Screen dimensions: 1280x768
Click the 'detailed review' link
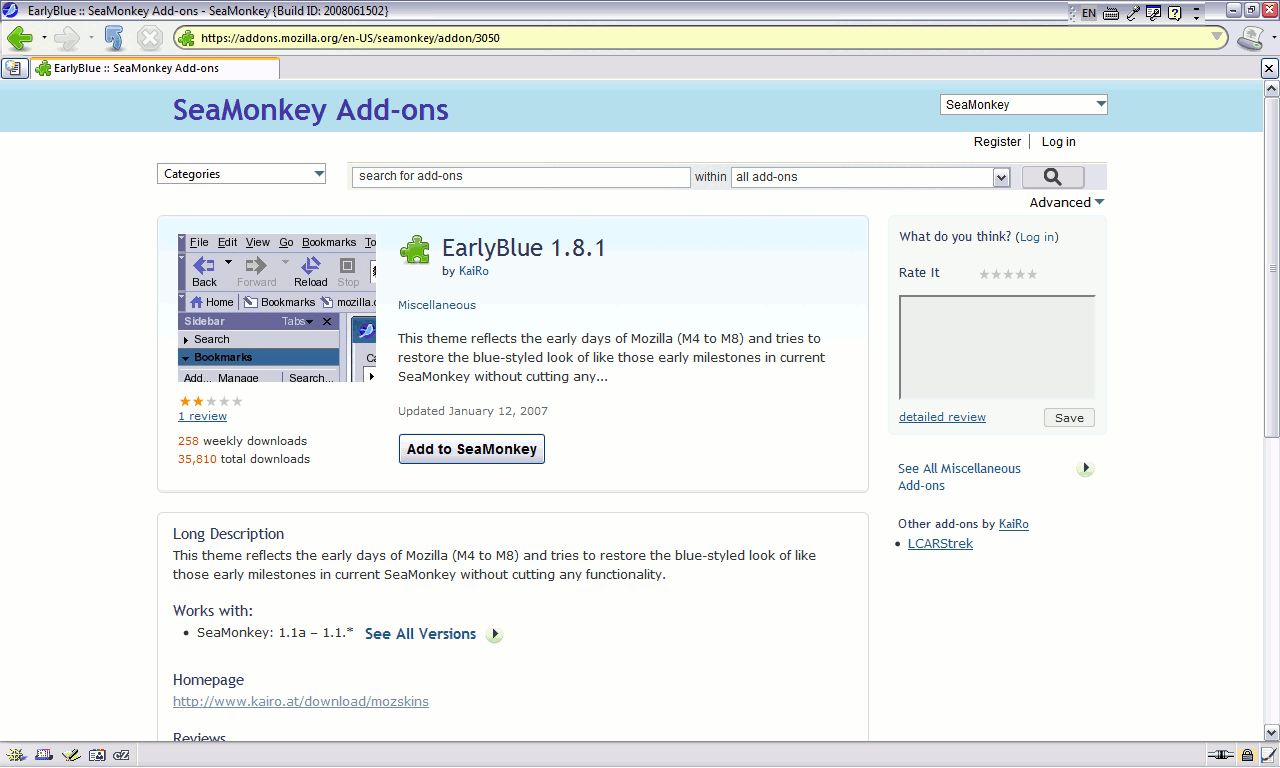[942, 417]
